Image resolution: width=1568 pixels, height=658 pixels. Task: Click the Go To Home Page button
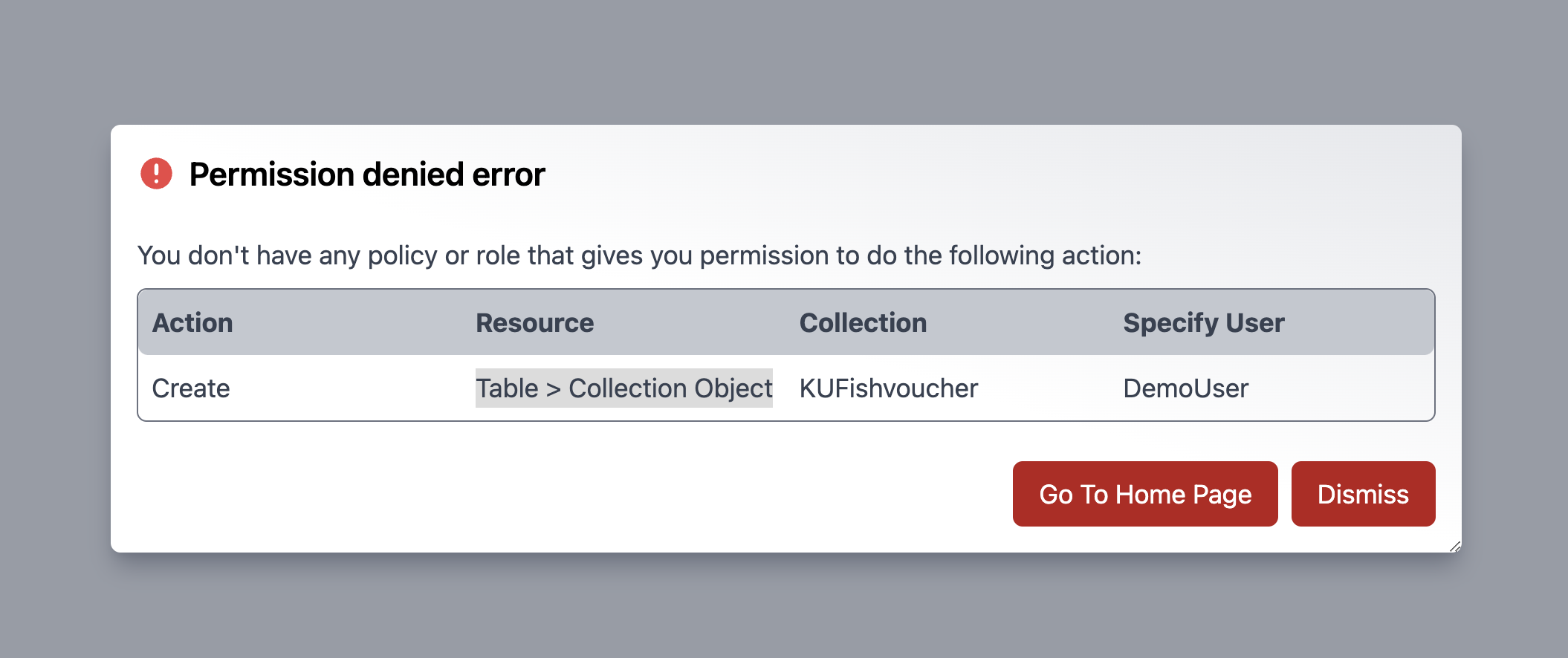[x=1144, y=493]
